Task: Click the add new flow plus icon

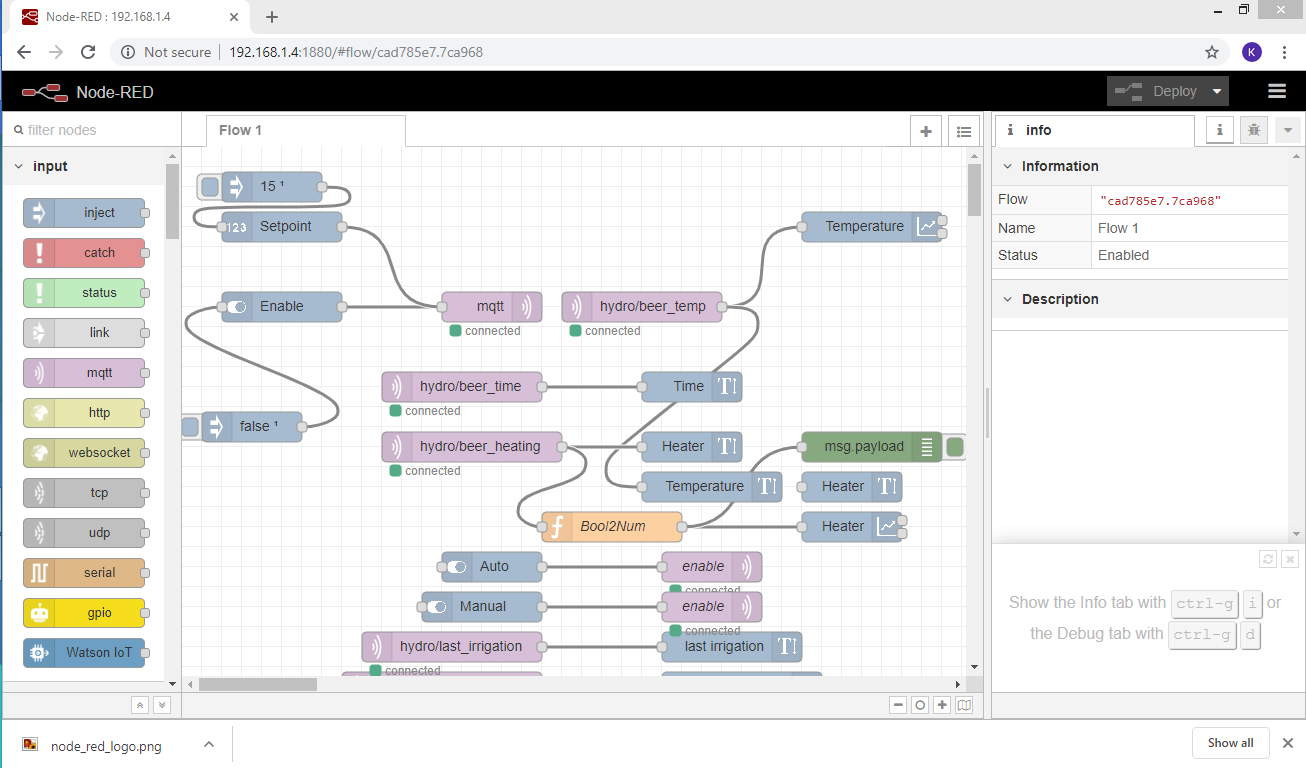Action: click(926, 131)
